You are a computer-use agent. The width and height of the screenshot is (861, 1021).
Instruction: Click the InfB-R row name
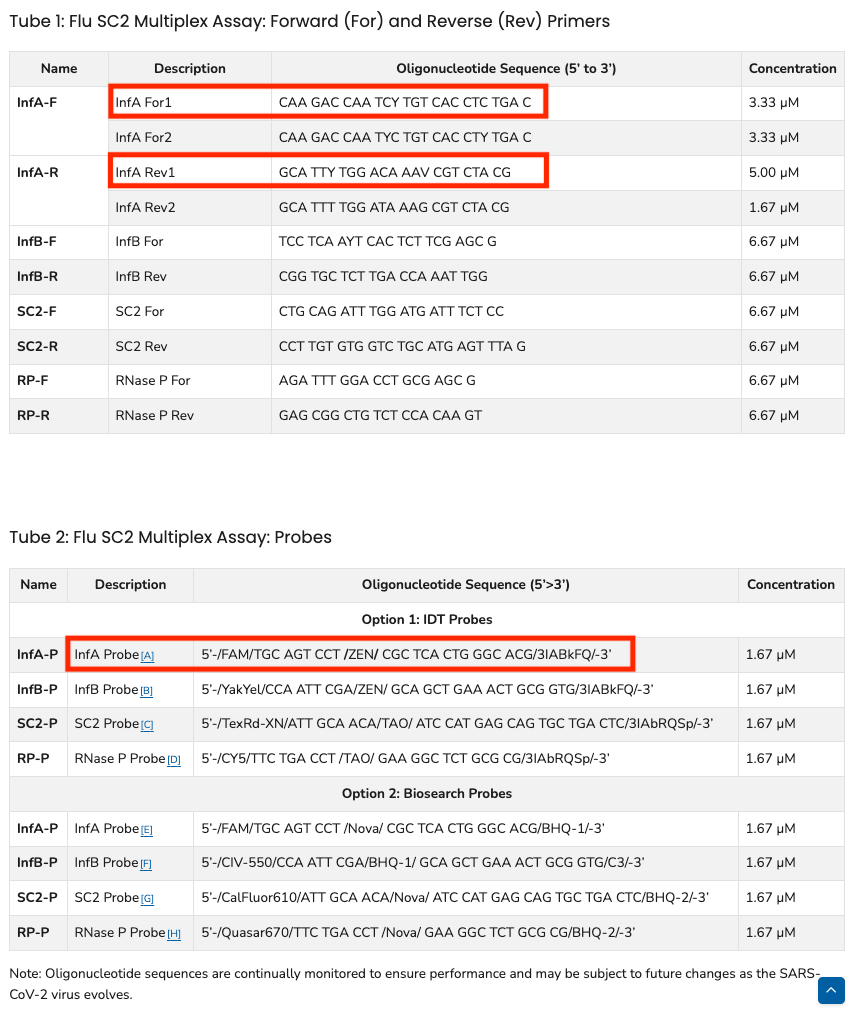(x=37, y=277)
